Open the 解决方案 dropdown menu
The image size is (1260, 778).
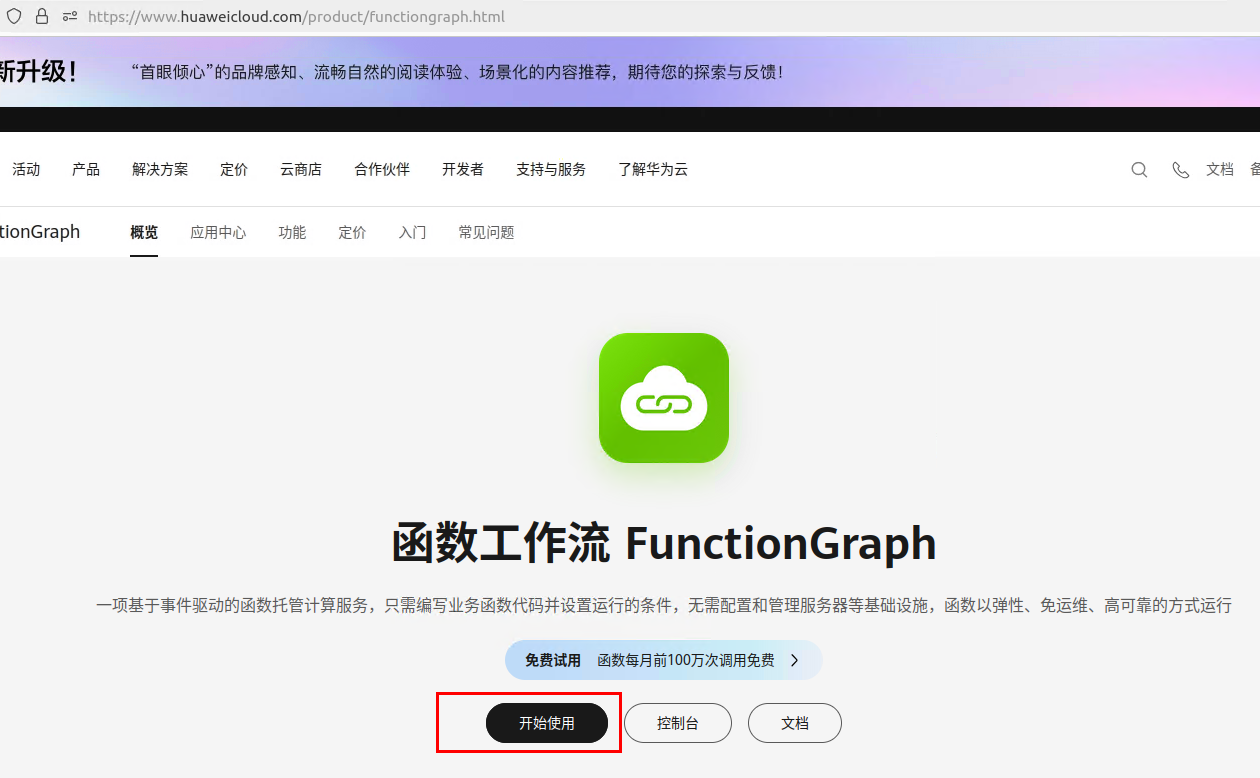tap(159, 170)
